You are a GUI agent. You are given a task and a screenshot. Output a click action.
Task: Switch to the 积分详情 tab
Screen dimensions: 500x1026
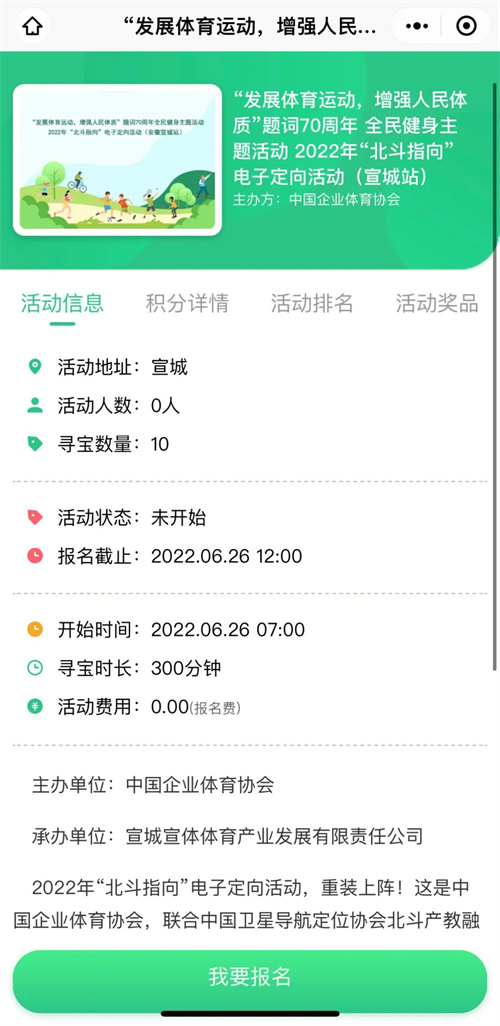click(x=187, y=303)
